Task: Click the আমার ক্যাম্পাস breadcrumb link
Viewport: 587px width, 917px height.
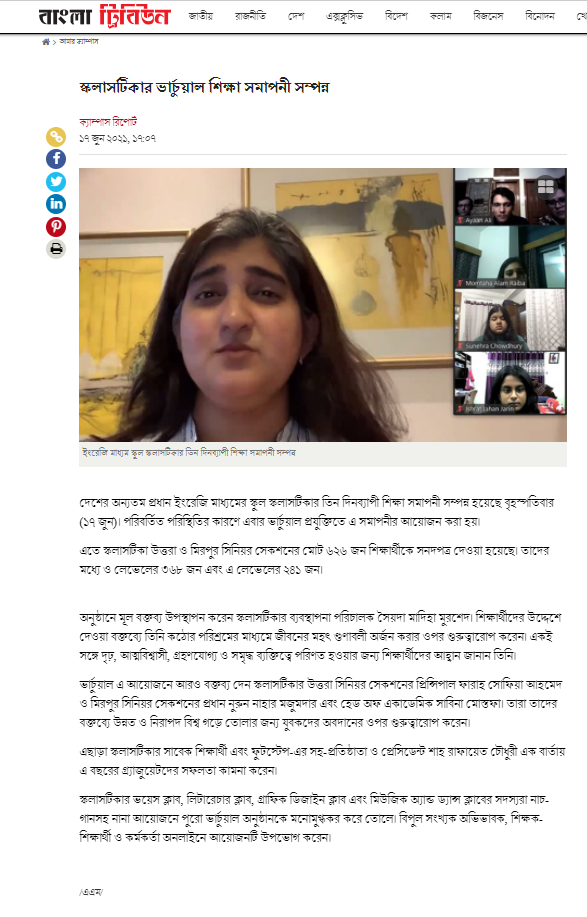Action: [79, 42]
